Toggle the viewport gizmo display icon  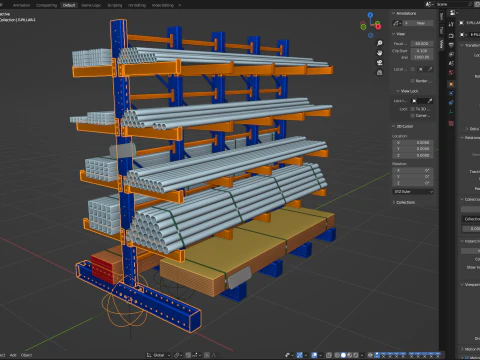(x=300, y=355)
